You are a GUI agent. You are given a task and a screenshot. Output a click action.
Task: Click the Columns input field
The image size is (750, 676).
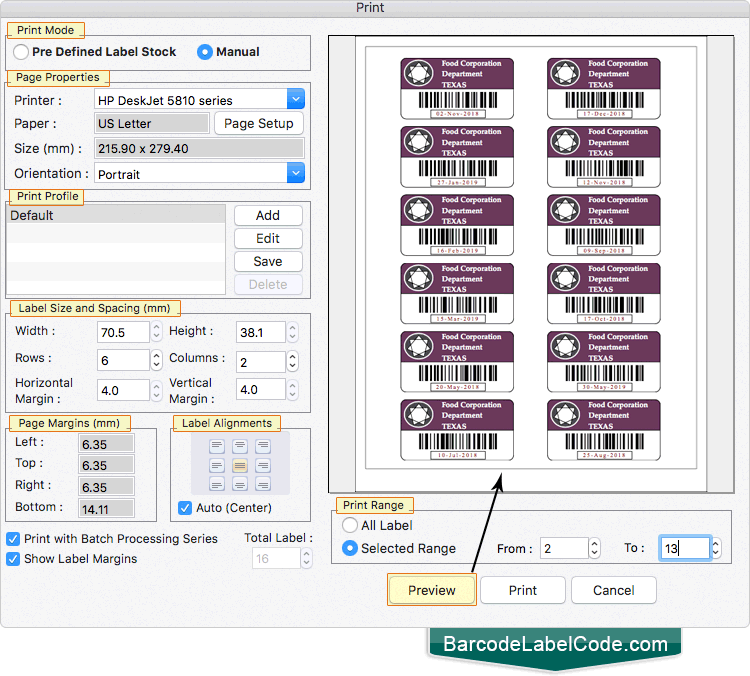(x=261, y=362)
